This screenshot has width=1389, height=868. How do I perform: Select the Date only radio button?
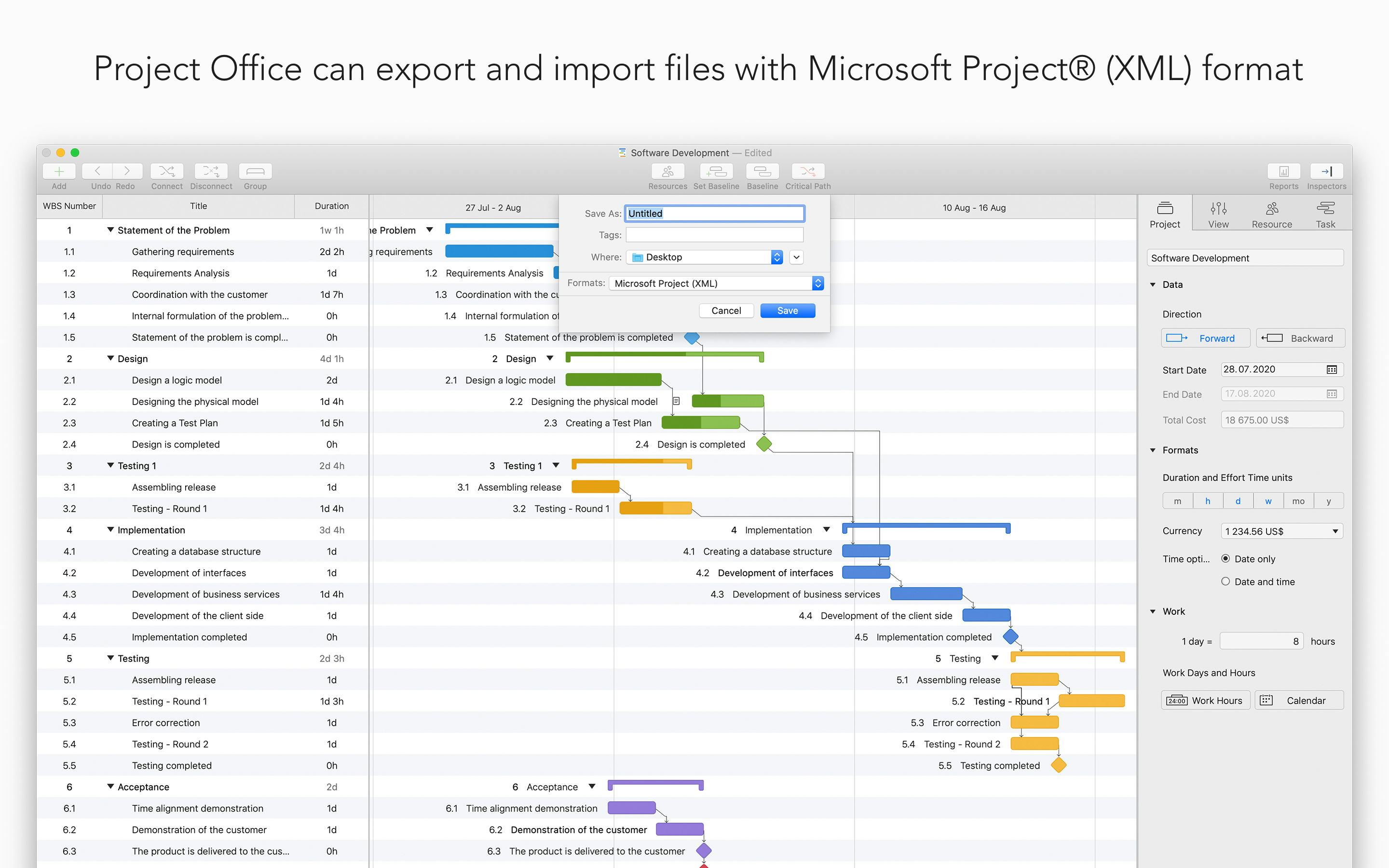pos(1226,558)
